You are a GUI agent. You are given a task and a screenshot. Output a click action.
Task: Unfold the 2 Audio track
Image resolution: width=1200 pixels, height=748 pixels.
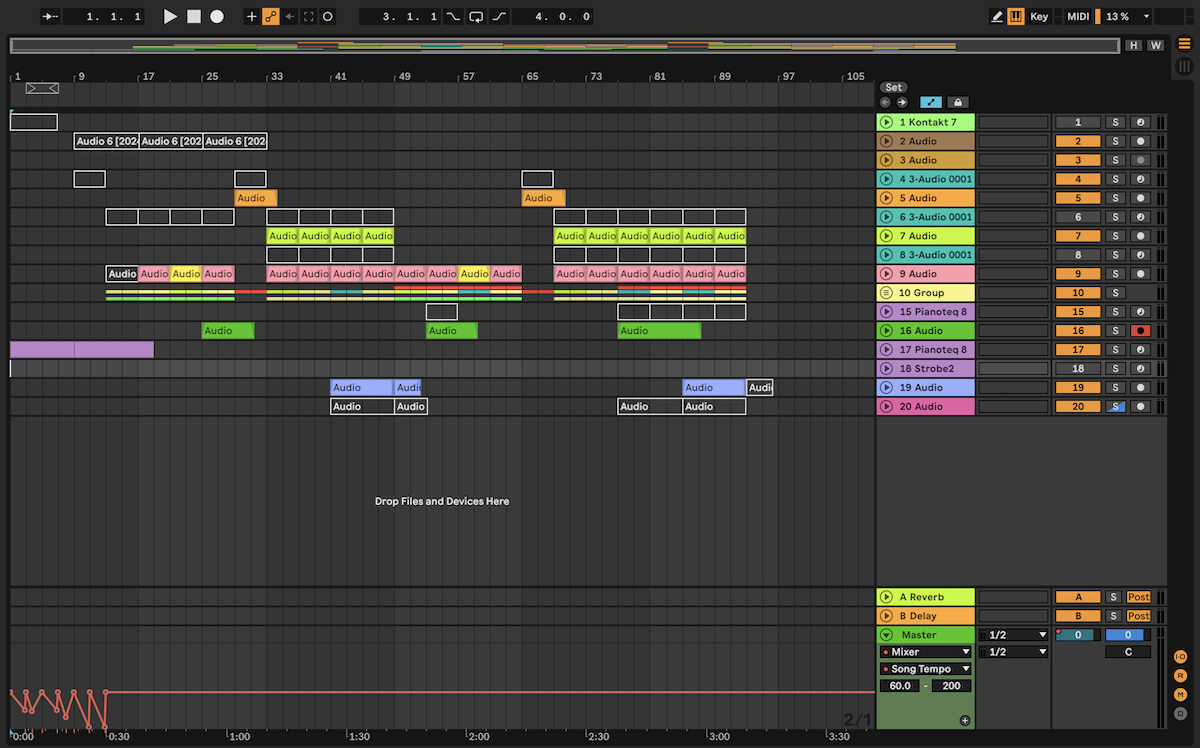tap(886, 141)
